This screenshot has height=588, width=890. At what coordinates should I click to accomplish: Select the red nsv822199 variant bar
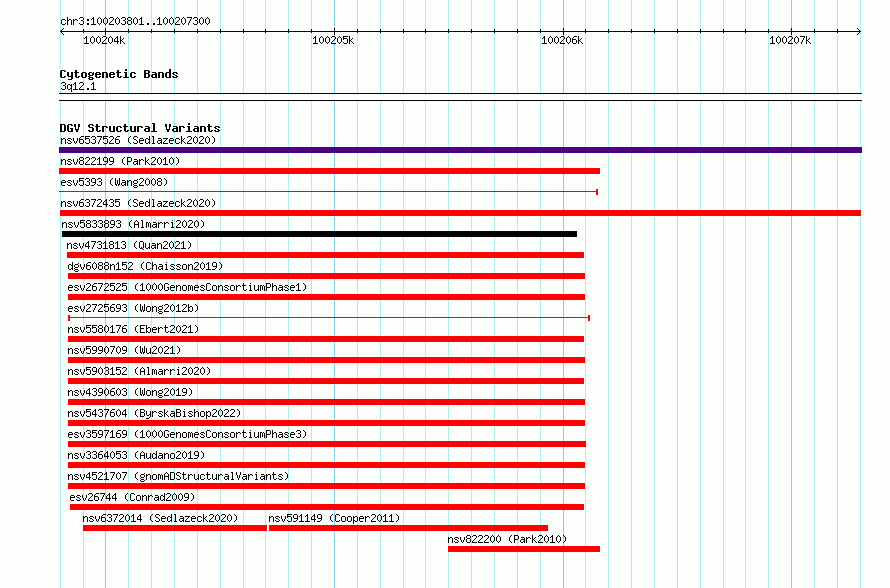329,171
